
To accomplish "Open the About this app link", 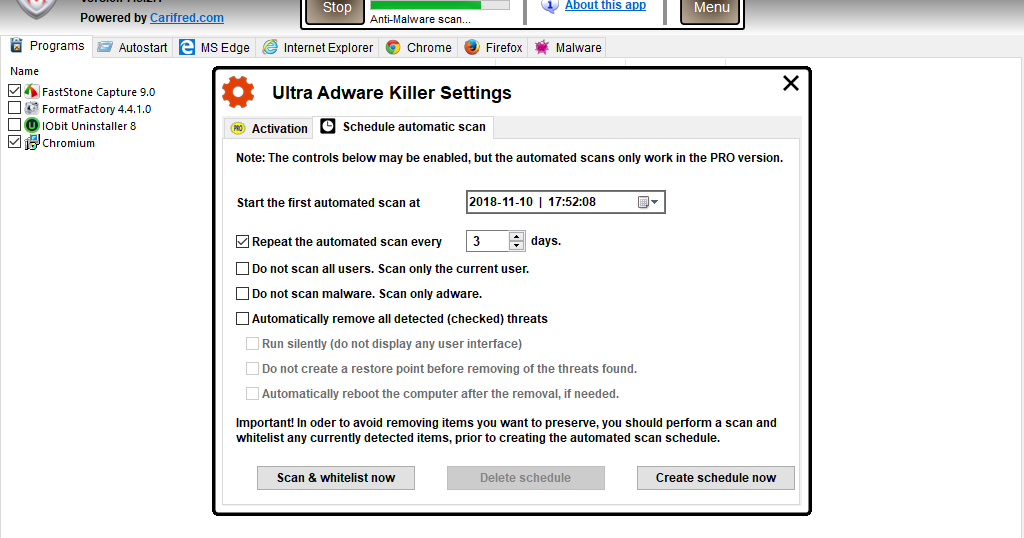I will coord(605,6).
